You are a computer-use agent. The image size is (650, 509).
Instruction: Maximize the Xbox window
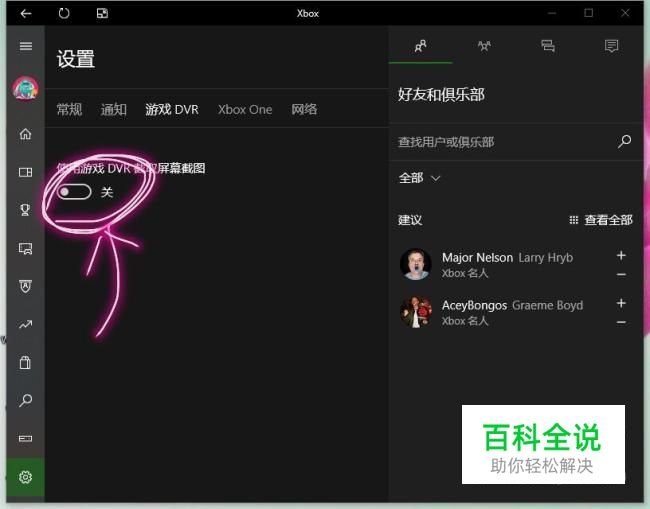coord(588,13)
